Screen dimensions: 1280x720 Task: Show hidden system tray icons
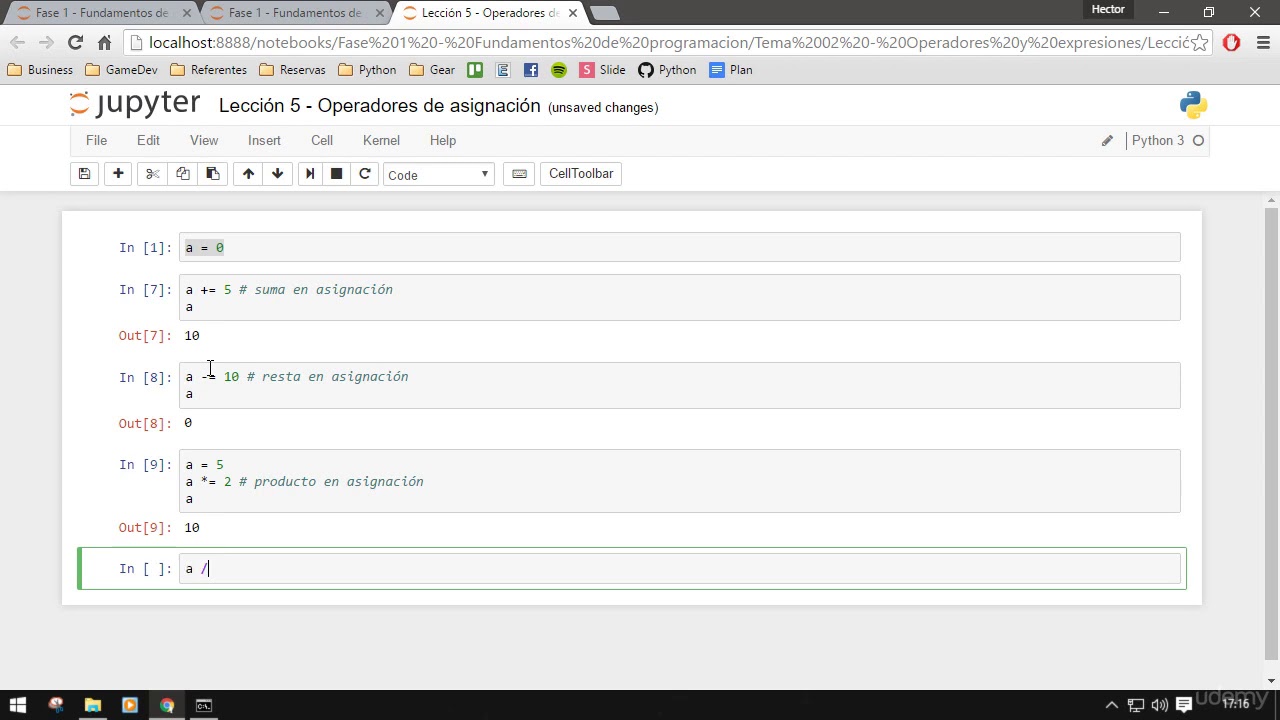click(x=1111, y=705)
